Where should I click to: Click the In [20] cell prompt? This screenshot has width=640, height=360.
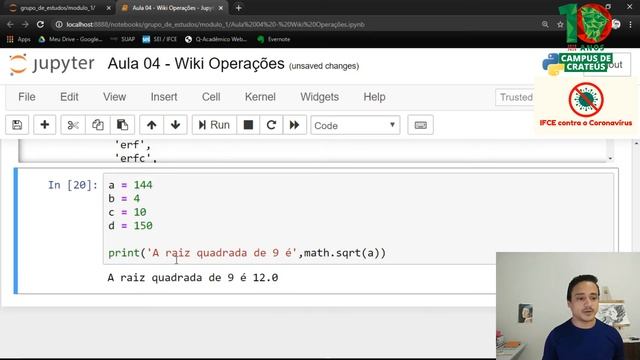(x=73, y=185)
